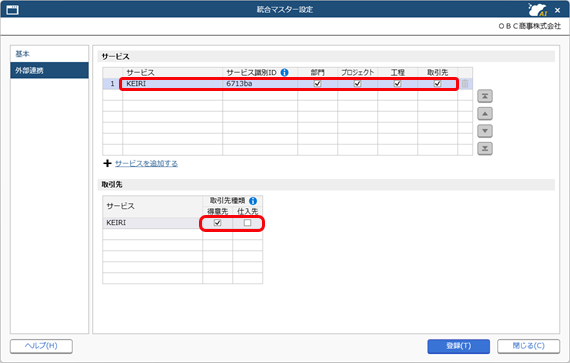Check 仕入先 for KEIRI

tap(247, 222)
